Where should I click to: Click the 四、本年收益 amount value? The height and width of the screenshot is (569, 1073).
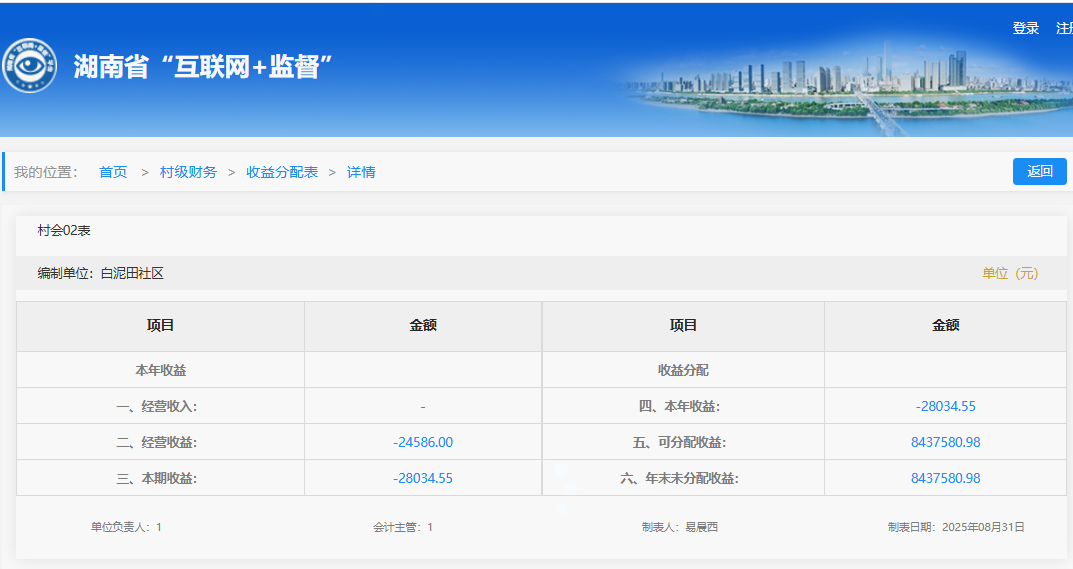[945, 406]
